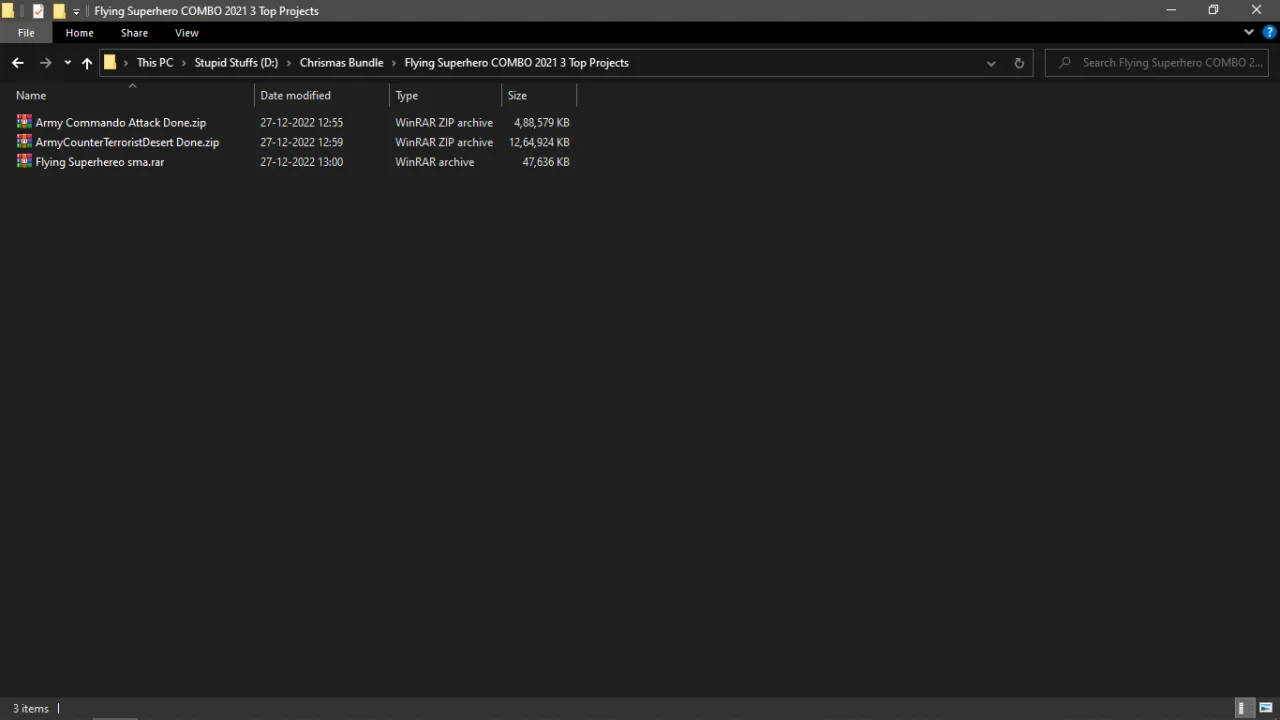The height and width of the screenshot is (720, 1280).
Task: Click the Back navigation arrow
Action: pyautogui.click(x=17, y=62)
